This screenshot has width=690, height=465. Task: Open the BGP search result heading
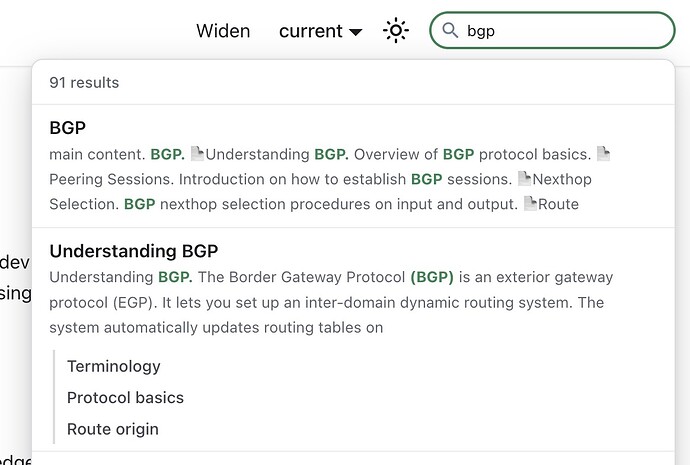67,128
